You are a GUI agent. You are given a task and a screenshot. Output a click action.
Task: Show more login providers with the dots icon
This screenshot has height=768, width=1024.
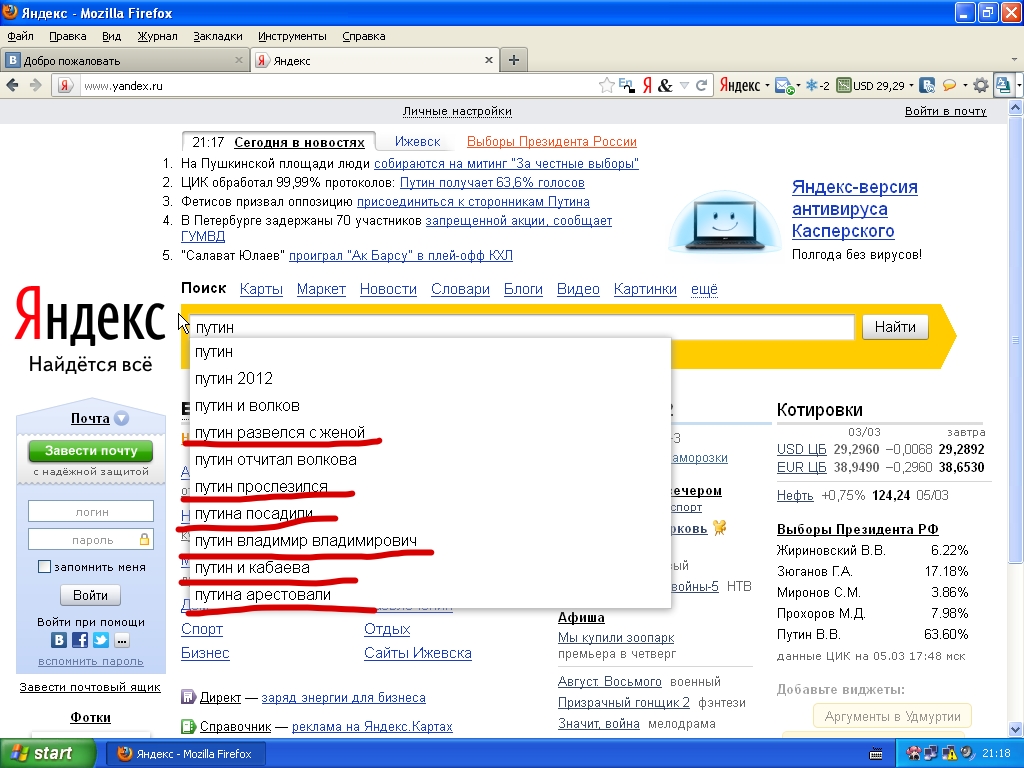121,640
